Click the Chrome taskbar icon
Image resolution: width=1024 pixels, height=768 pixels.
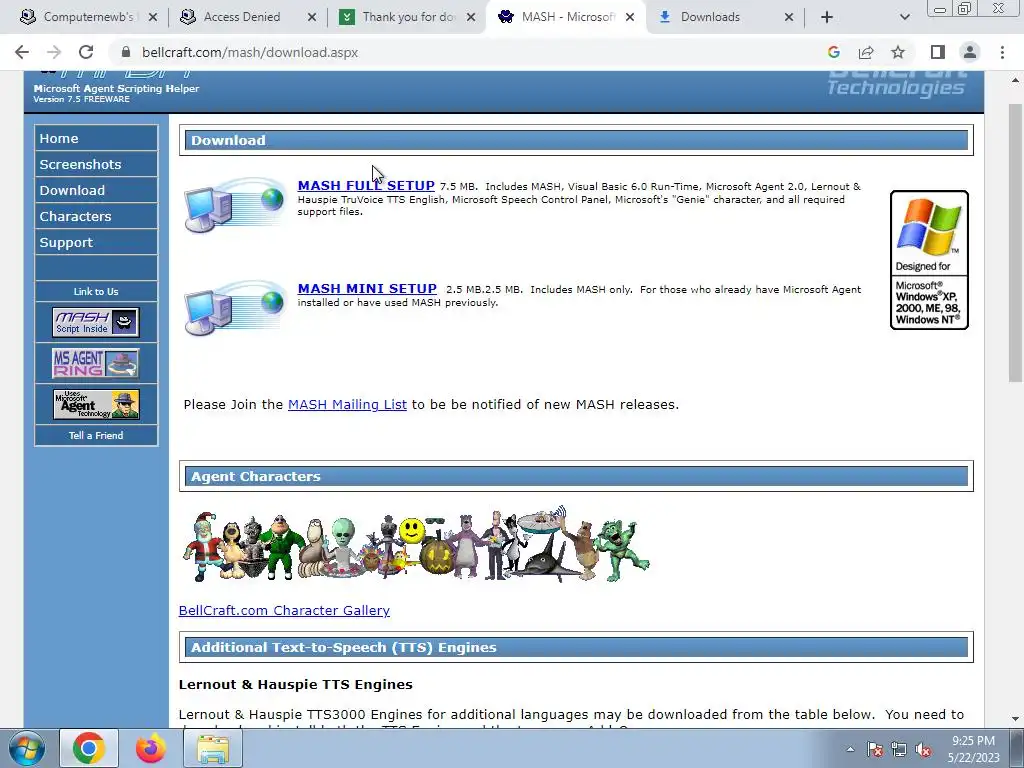tap(89, 748)
